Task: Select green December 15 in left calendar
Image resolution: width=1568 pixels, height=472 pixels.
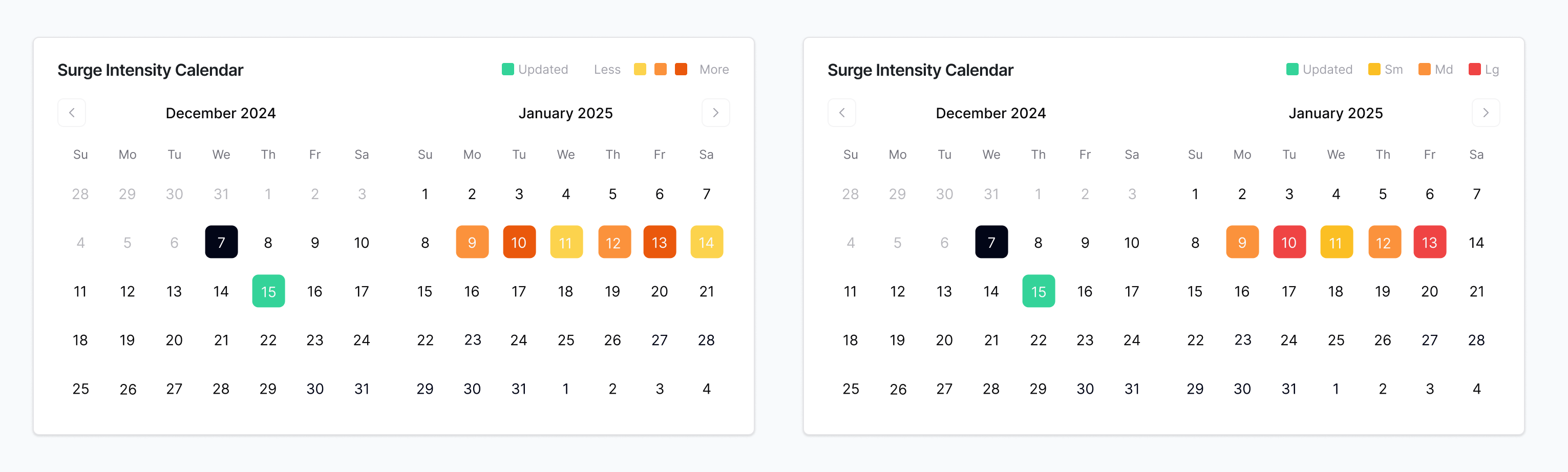Action: tap(268, 291)
